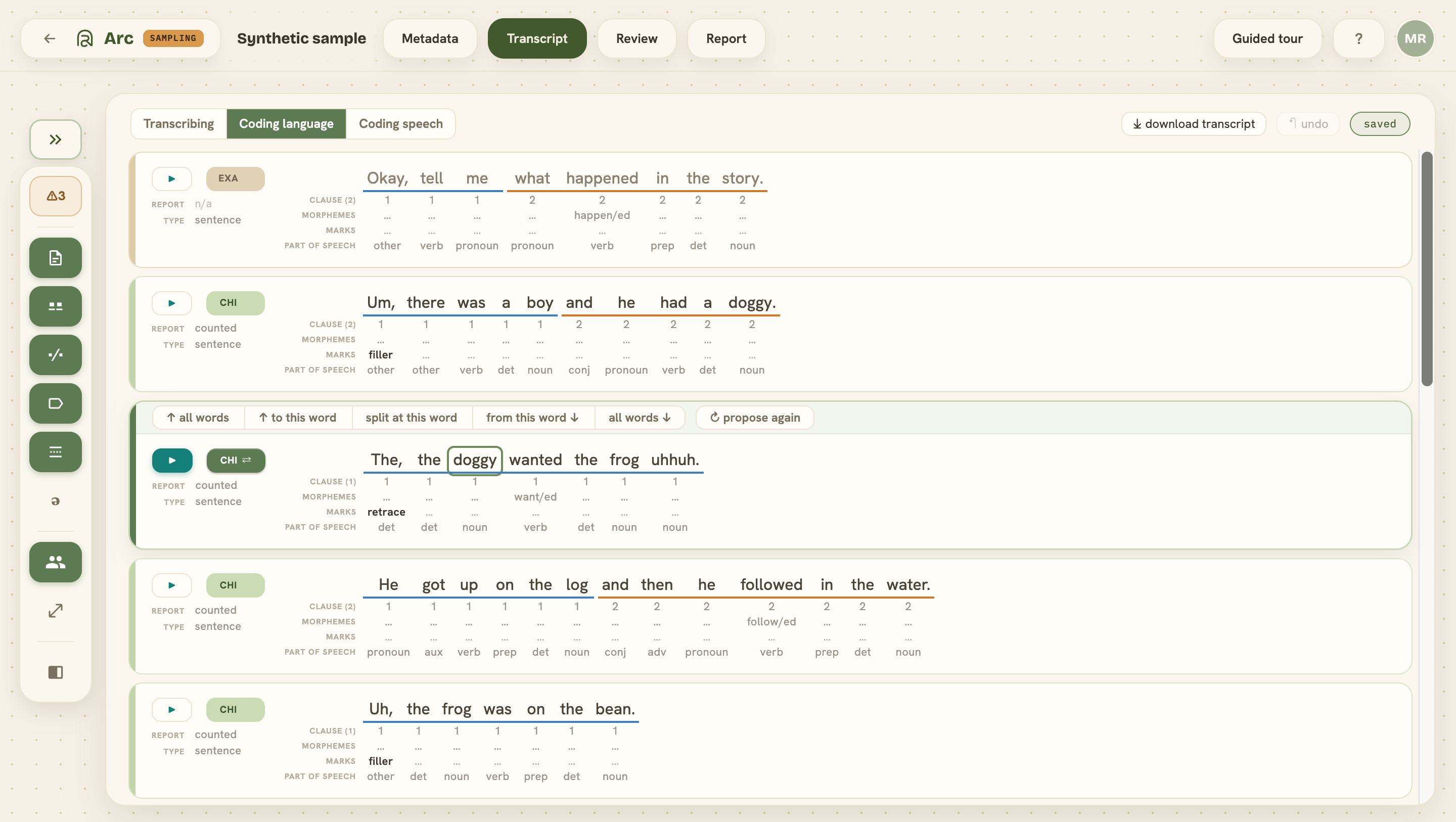Click the slash divider sidebar icon
Screen dimensions: 1456x822
pos(56,355)
